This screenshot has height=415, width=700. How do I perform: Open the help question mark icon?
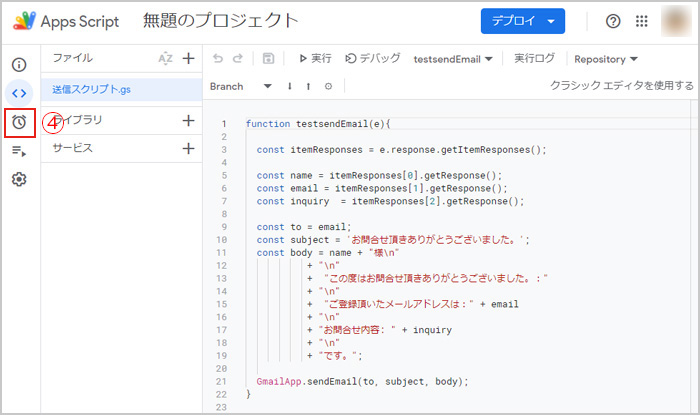pos(613,21)
